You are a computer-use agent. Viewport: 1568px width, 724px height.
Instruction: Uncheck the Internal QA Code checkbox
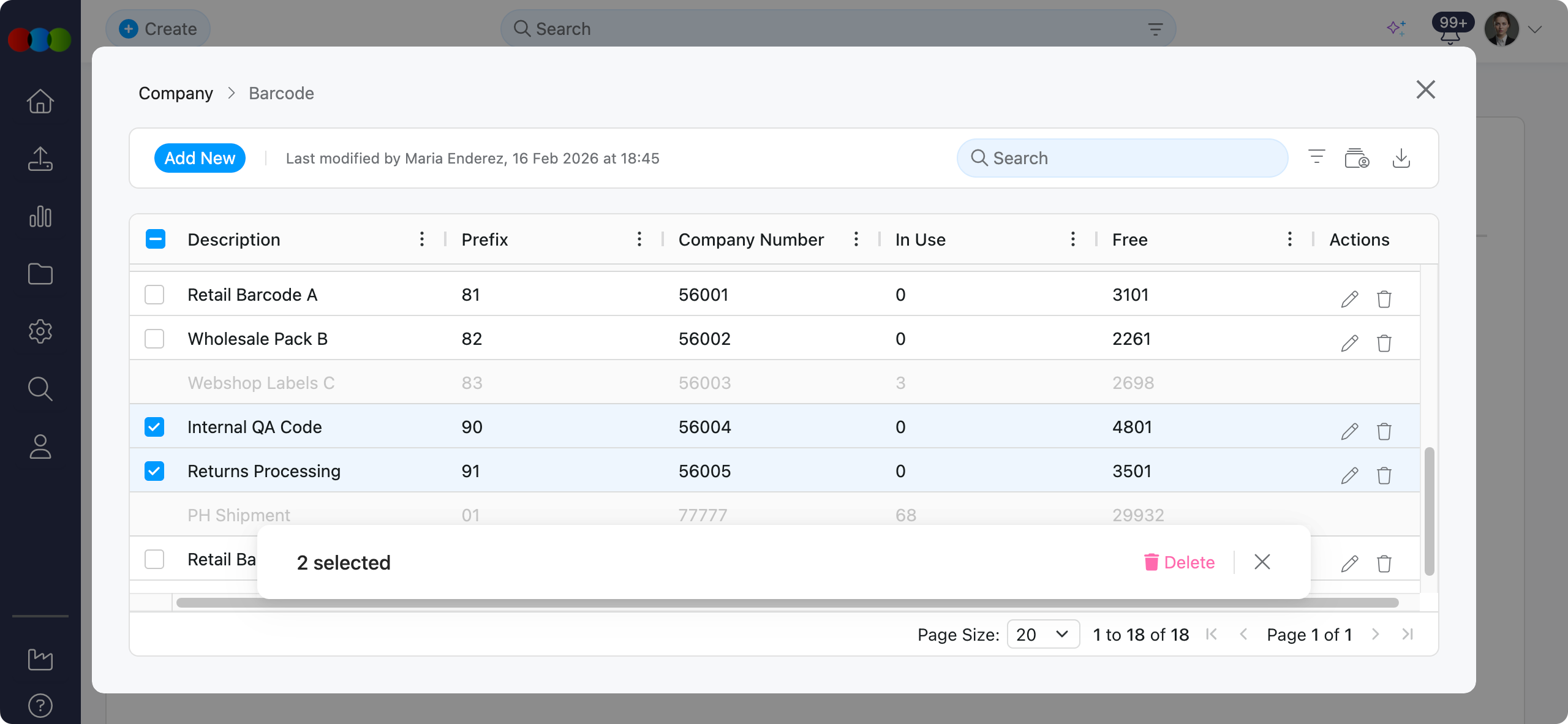[x=154, y=427]
